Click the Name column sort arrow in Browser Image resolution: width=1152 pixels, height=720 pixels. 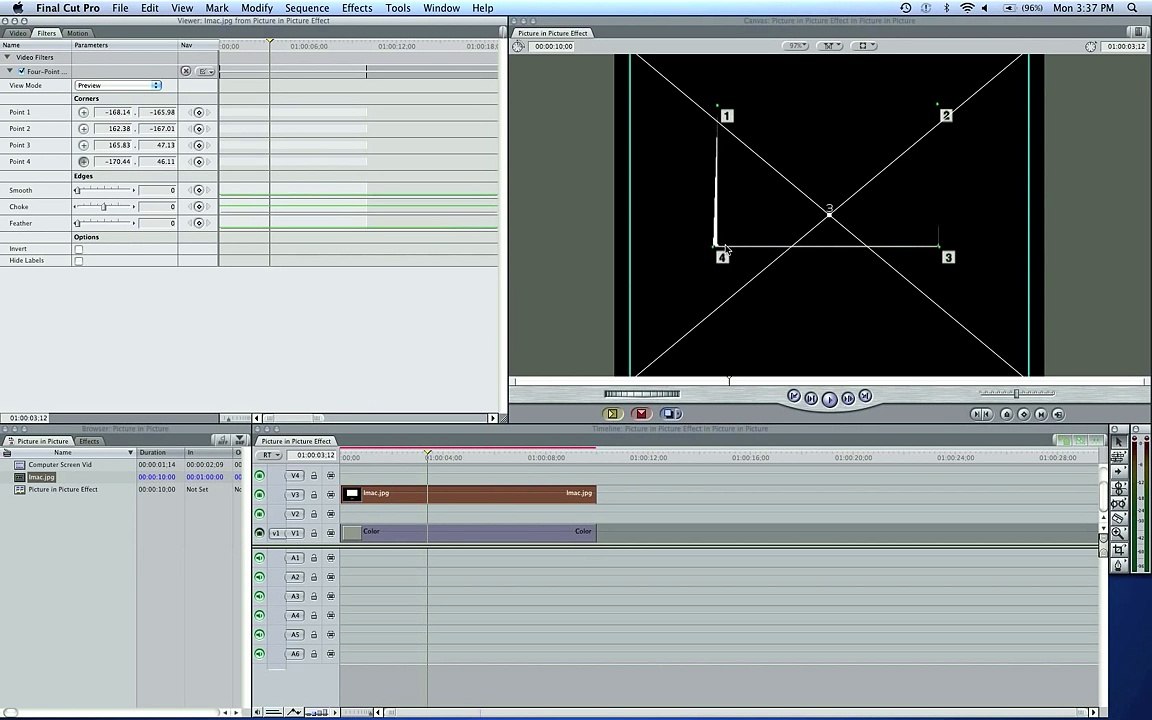[130, 453]
